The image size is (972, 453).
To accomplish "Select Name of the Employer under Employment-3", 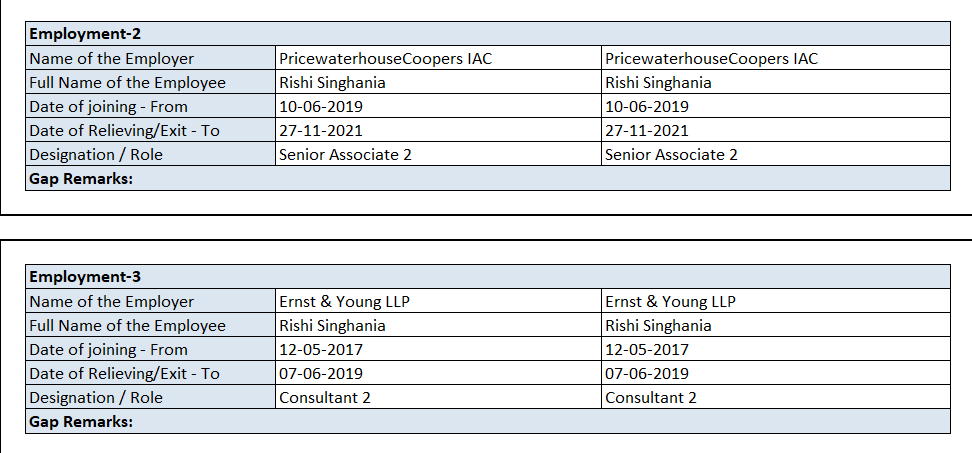I will click(x=112, y=301).
